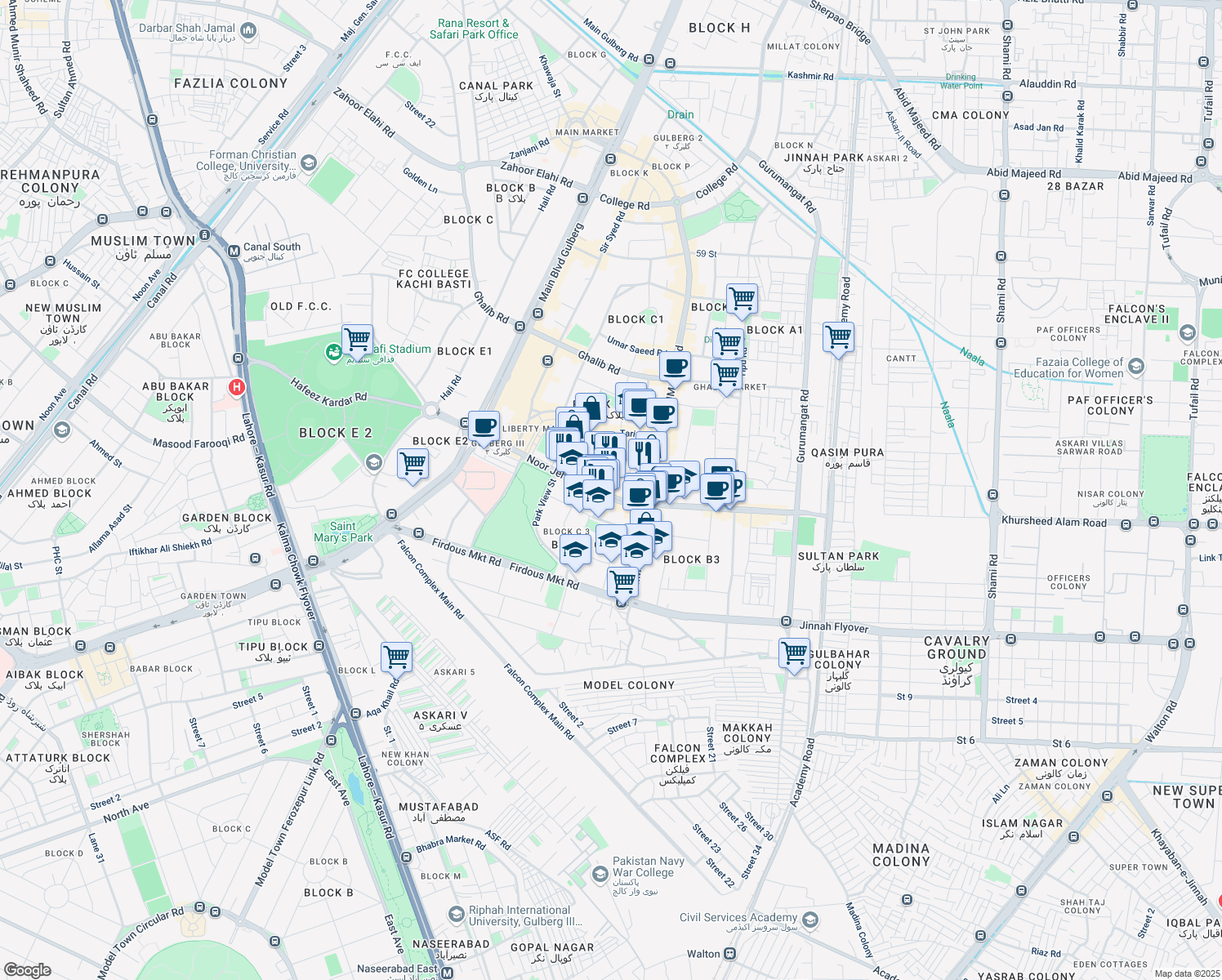
Task: Open the shopping cart marker on Army Road
Action: [x=838, y=338]
